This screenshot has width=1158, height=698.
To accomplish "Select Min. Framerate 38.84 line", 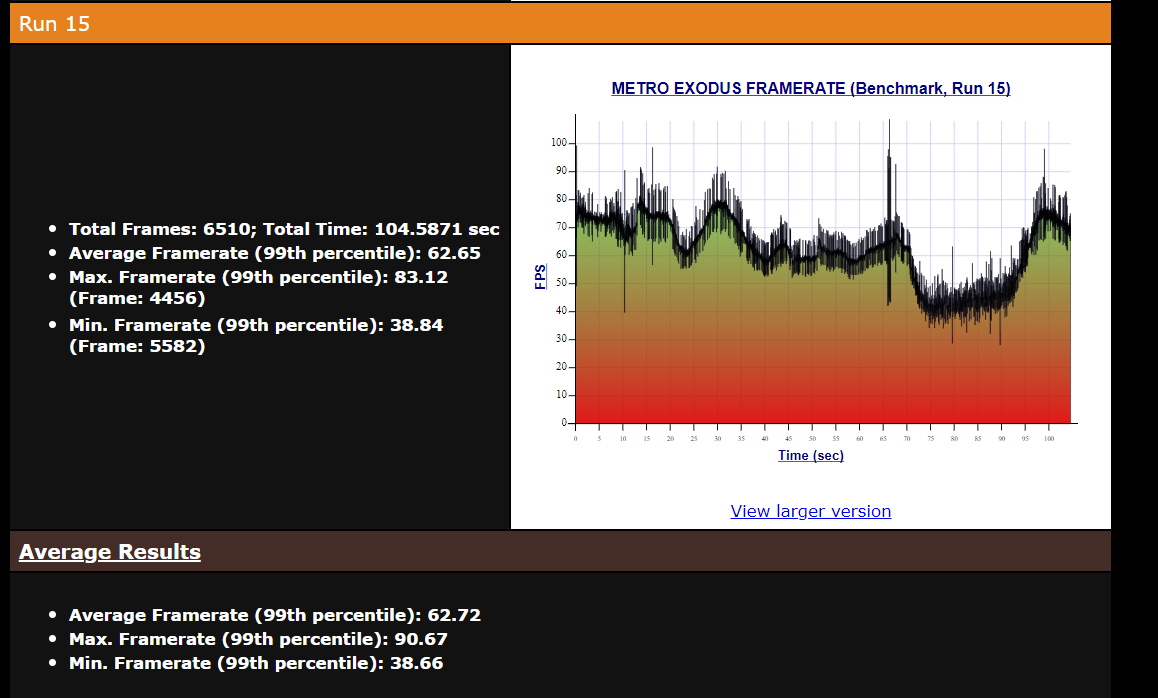I will click(x=256, y=325).
